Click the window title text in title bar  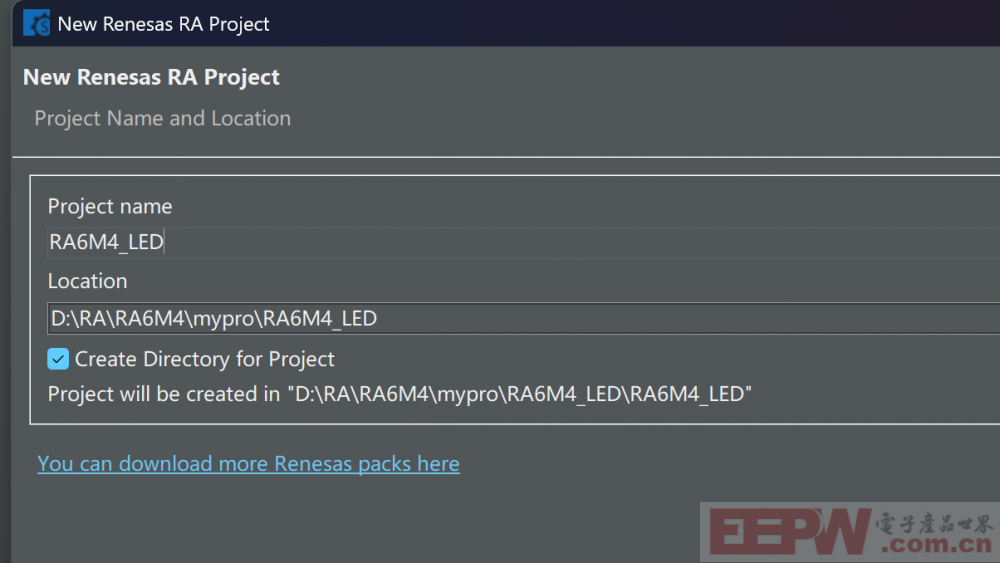(x=163, y=23)
